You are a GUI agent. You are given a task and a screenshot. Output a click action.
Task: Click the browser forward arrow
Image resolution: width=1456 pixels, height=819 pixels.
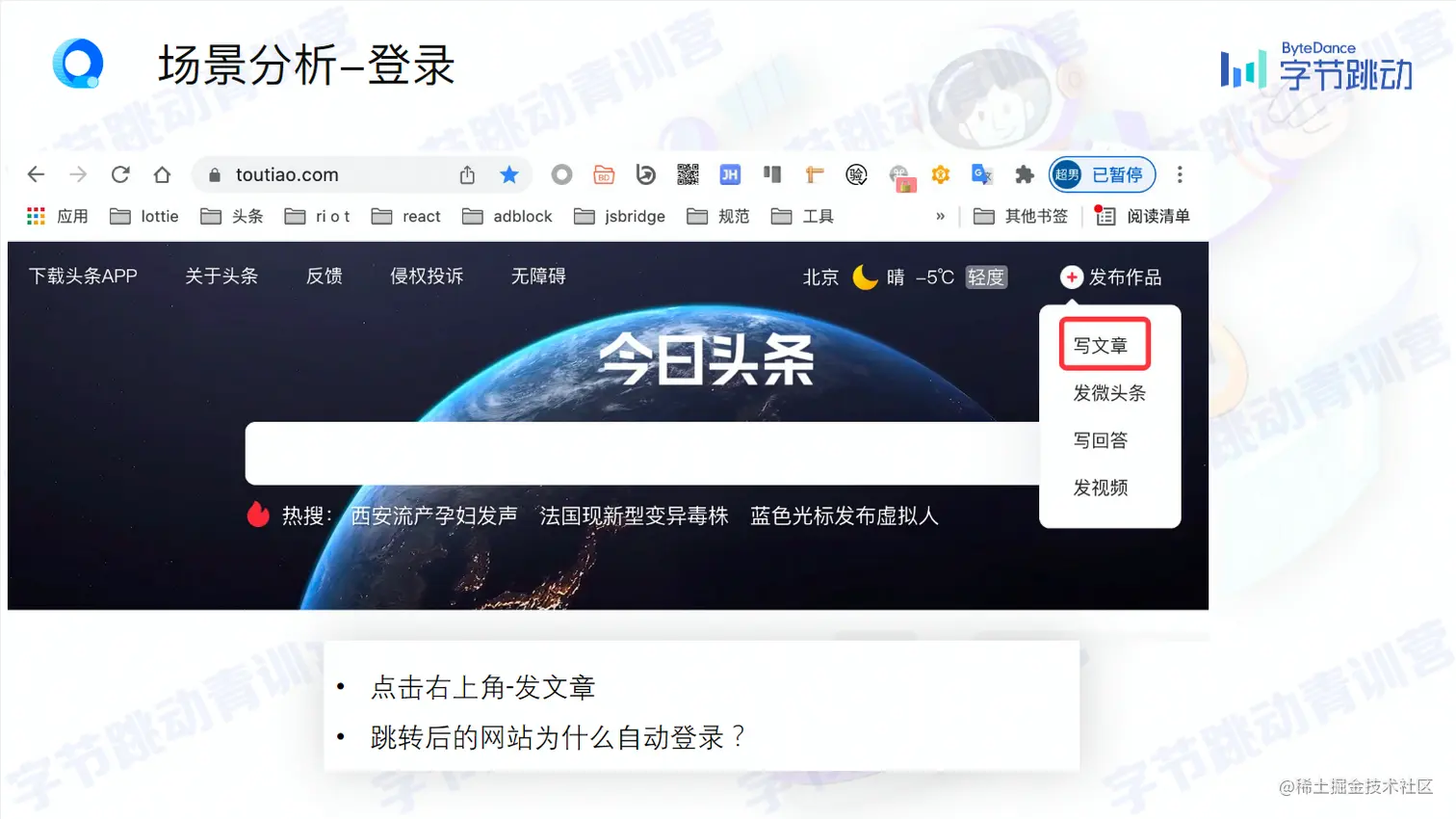(78, 174)
